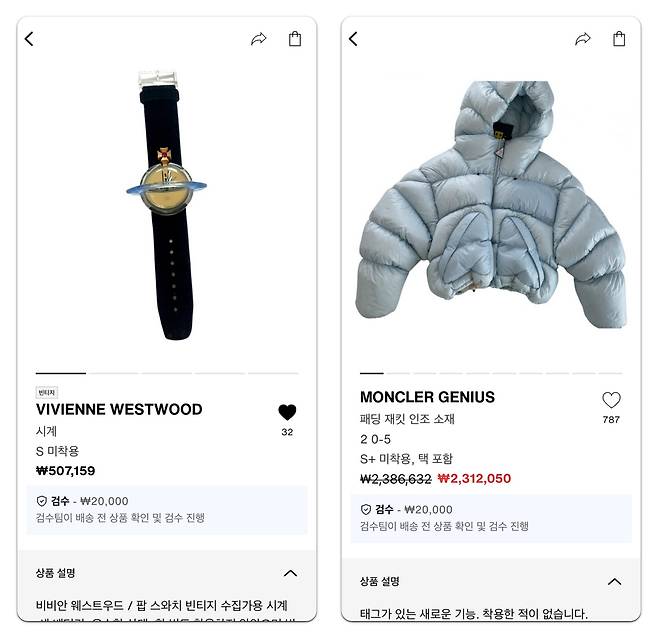Open the light blue puffer jacket photo
The width and height of the screenshot is (658, 639).
[491, 205]
